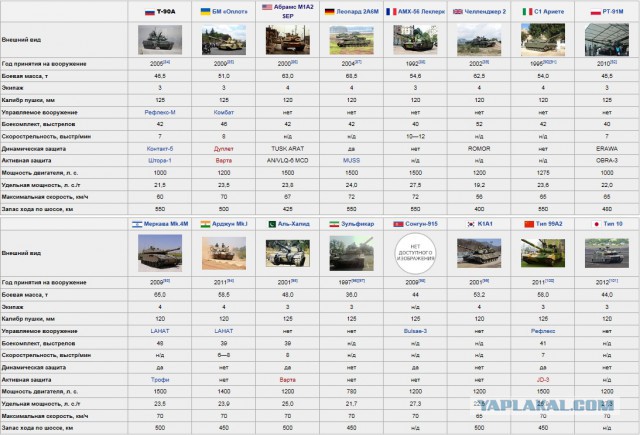Screen dimensions: 640x435
Task: Enlarge the Арджун Mk.I tank photo
Action: [x=224, y=253]
